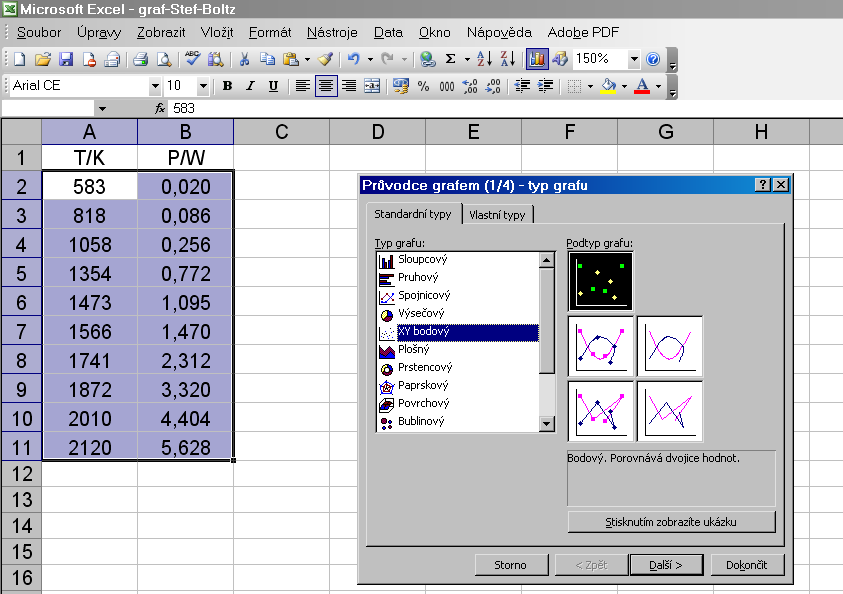Screen dimensions: 843x594
Task: Toggle Italic formatting
Action: point(250,86)
